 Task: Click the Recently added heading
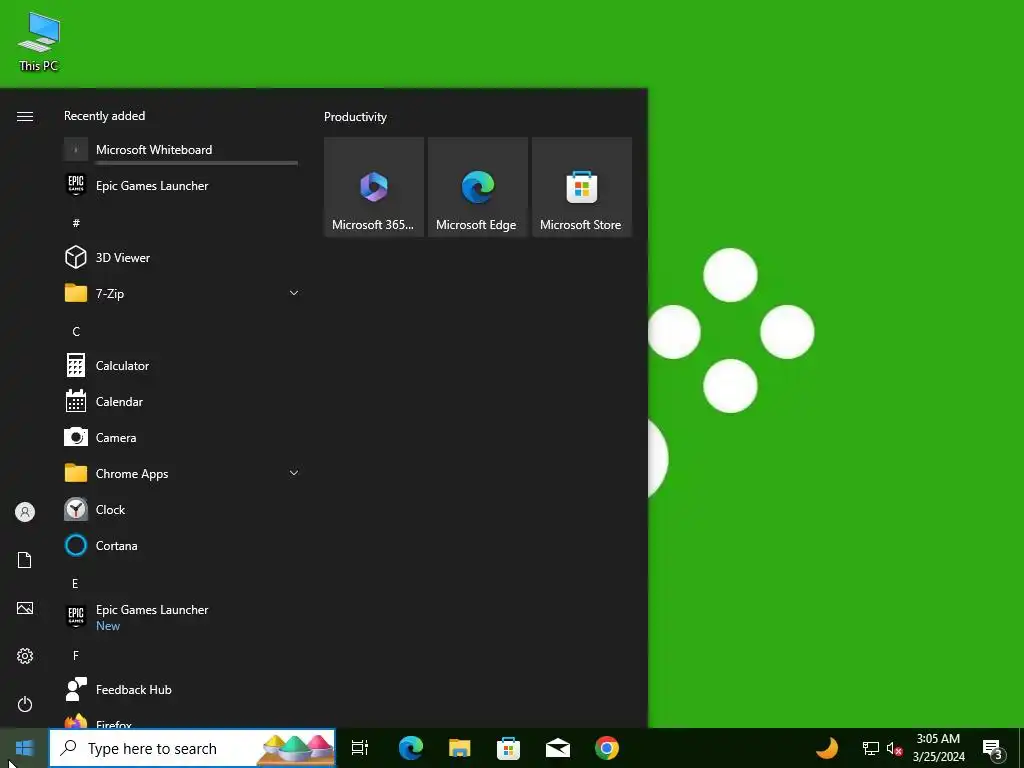[104, 116]
